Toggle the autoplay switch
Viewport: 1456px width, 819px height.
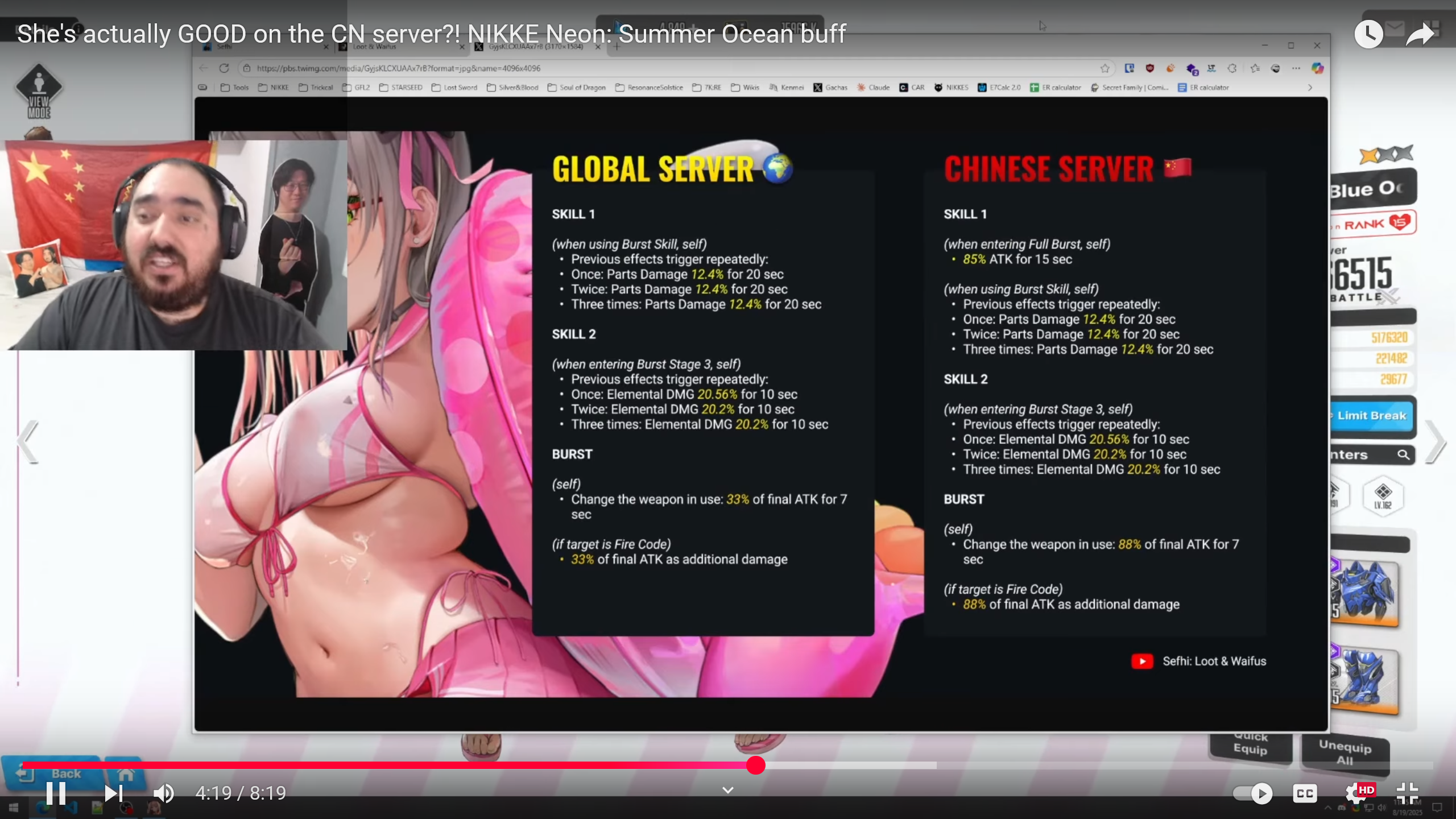(1253, 793)
